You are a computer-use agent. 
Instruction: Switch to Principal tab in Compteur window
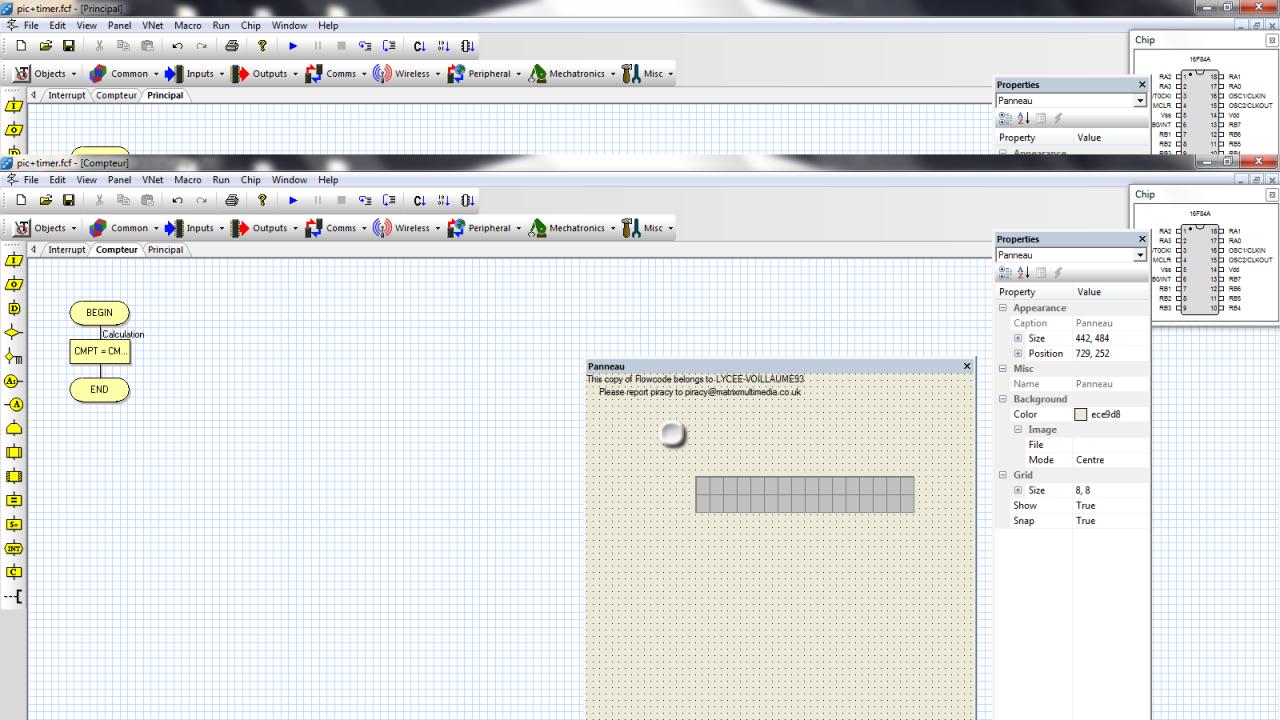[x=165, y=250]
